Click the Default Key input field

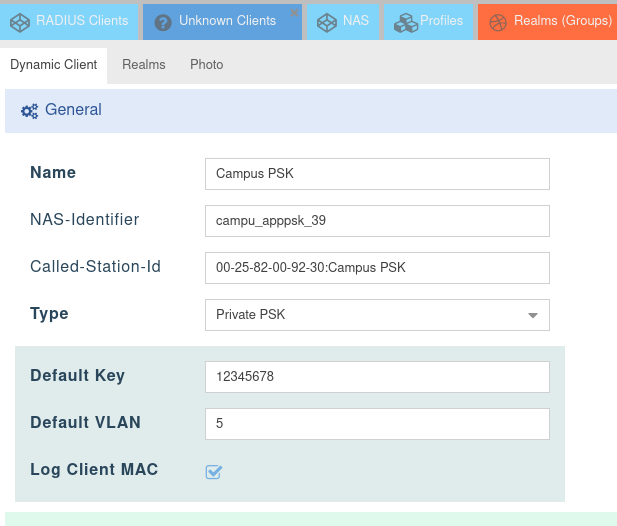pyautogui.click(x=377, y=377)
